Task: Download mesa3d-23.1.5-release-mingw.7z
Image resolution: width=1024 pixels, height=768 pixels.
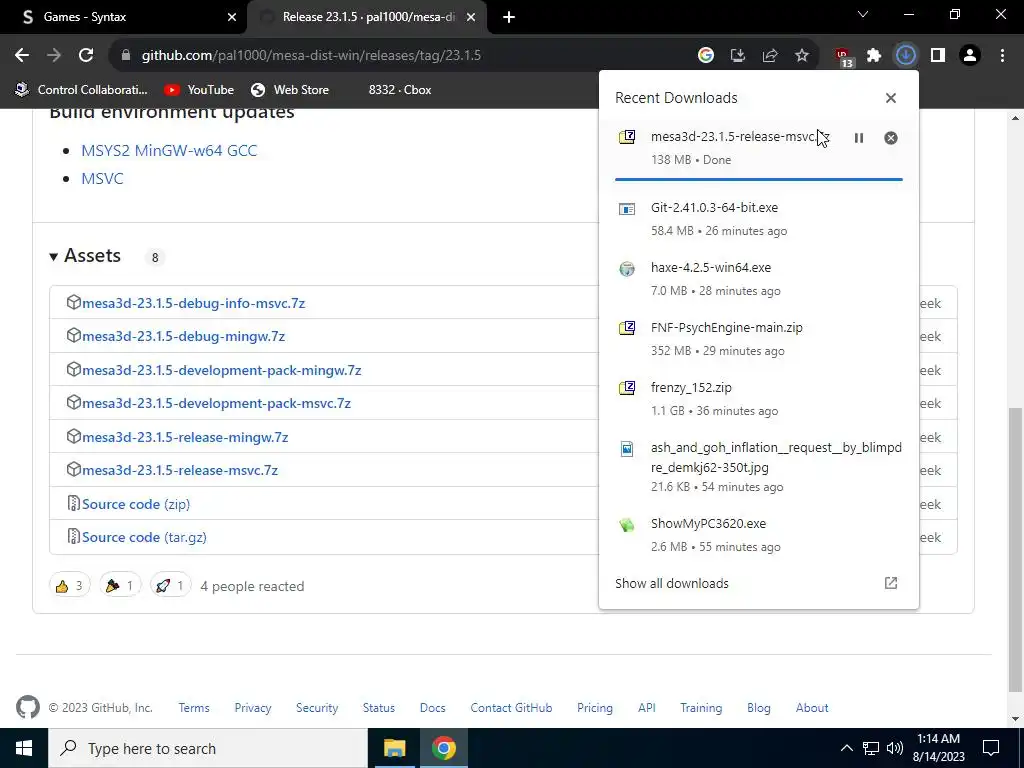Action: pos(185,437)
